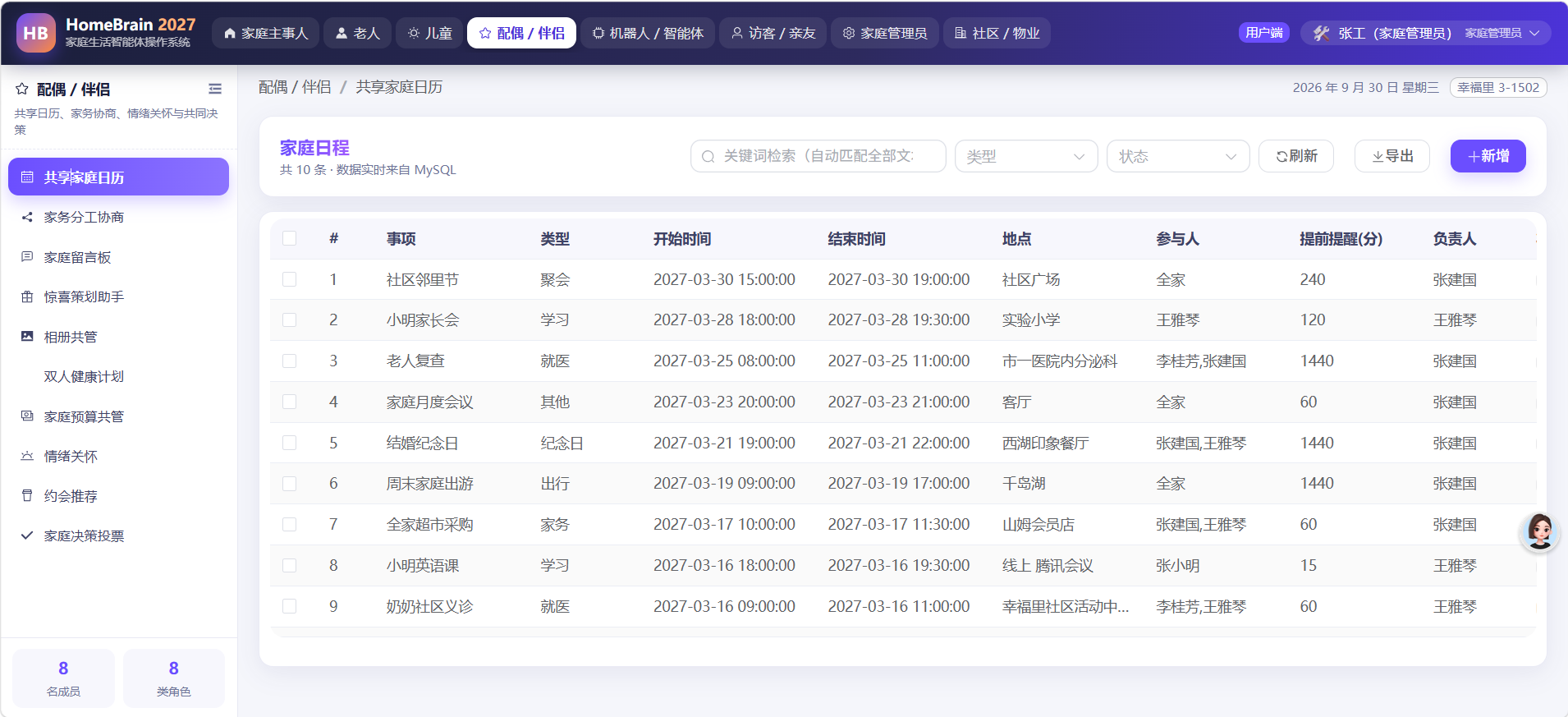Image resolution: width=1568 pixels, height=717 pixels.
Task: Click the 幸福里 3-1502 address tag
Action: [x=1498, y=87]
